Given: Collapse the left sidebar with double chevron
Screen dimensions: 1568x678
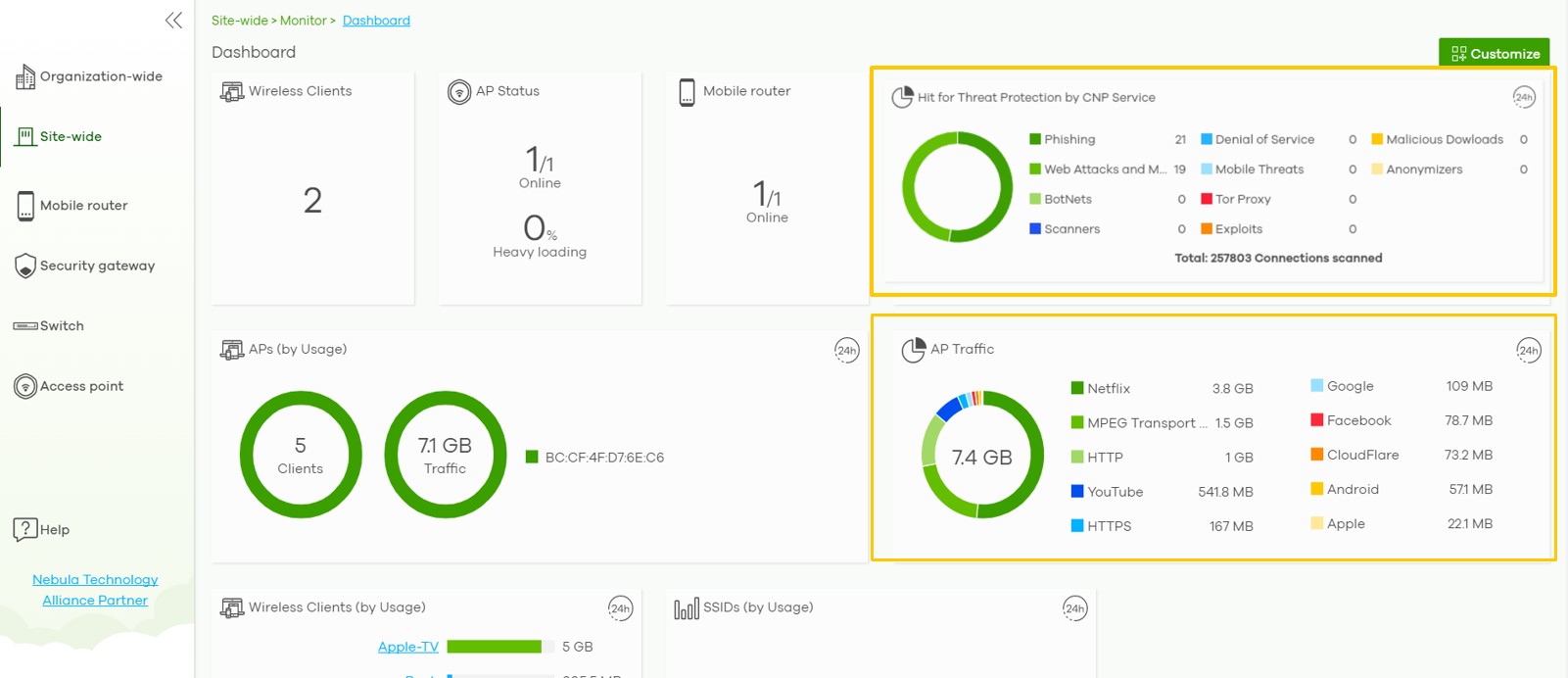Looking at the screenshot, I should click(173, 21).
